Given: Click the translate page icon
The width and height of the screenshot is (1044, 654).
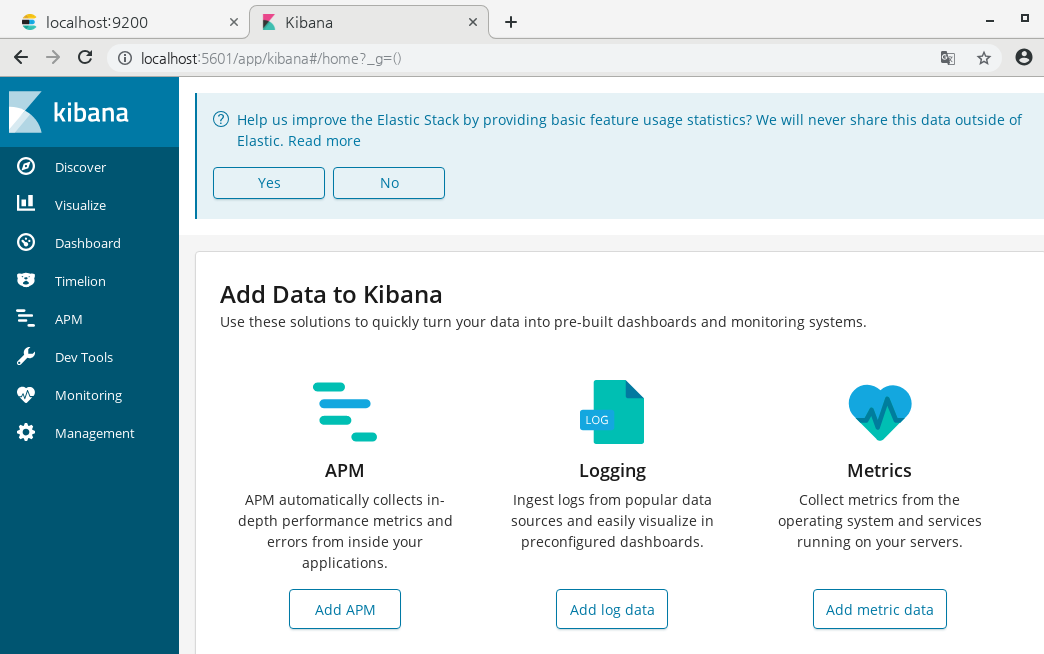Looking at the screenshot, I should (948, 58).
